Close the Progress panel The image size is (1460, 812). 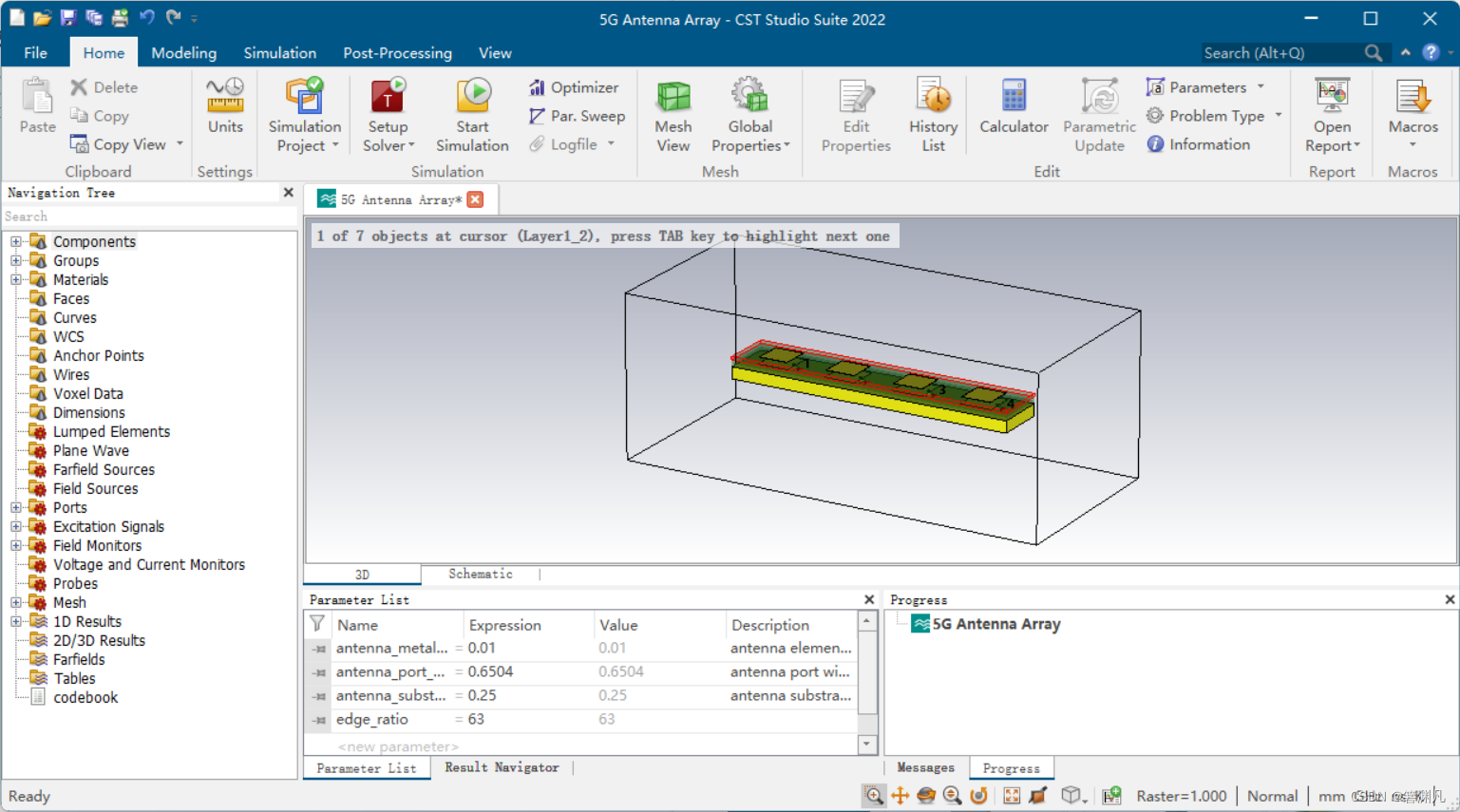point(1450,599)
